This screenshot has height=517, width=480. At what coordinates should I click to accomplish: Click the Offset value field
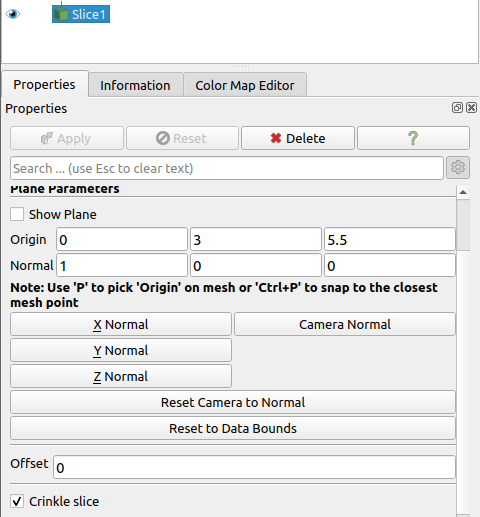pos(254,467)
